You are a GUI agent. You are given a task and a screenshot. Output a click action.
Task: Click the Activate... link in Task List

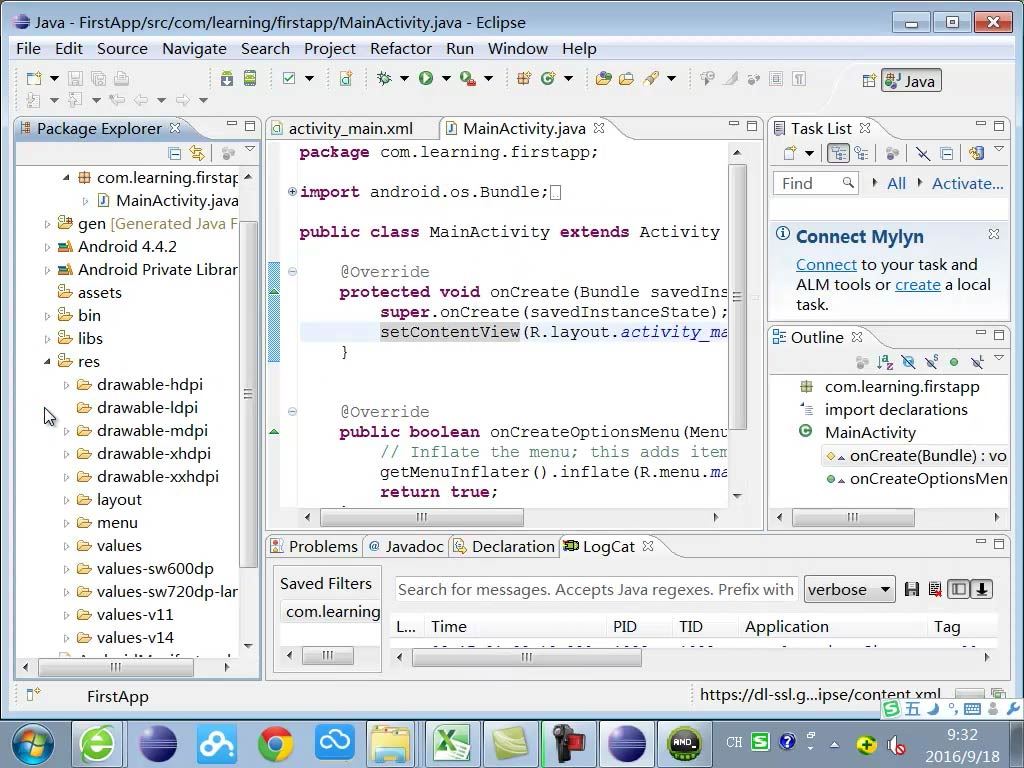click(x=967, y=184)
